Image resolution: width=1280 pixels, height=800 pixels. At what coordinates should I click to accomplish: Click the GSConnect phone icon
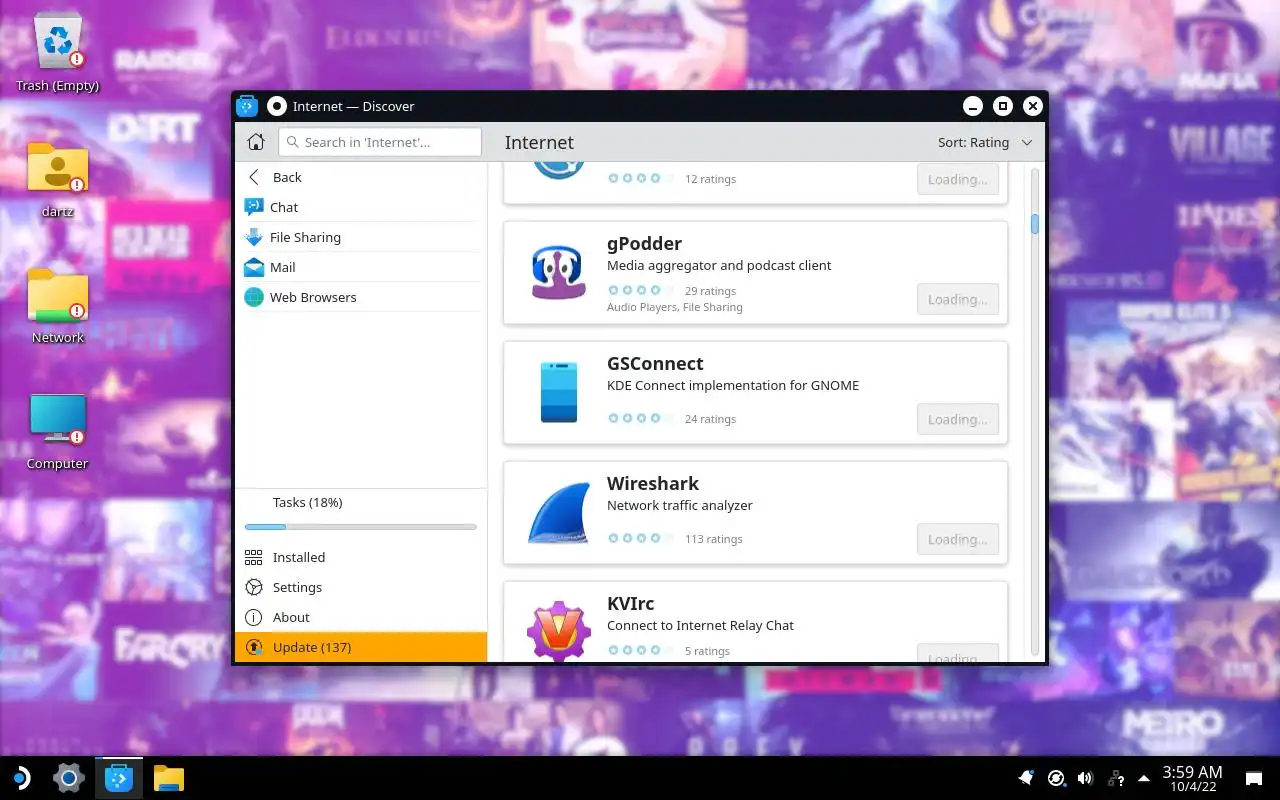pyautogui.click(x=559, y=392)
